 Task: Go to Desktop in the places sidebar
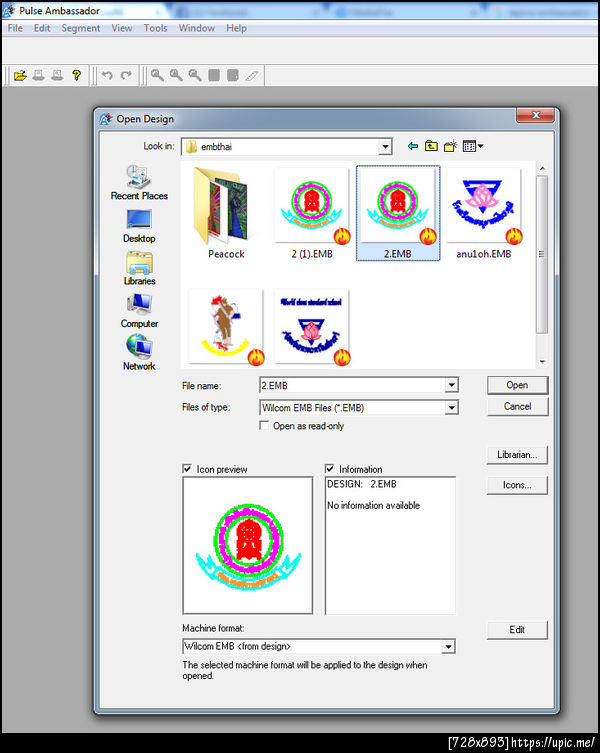point(139,226)
